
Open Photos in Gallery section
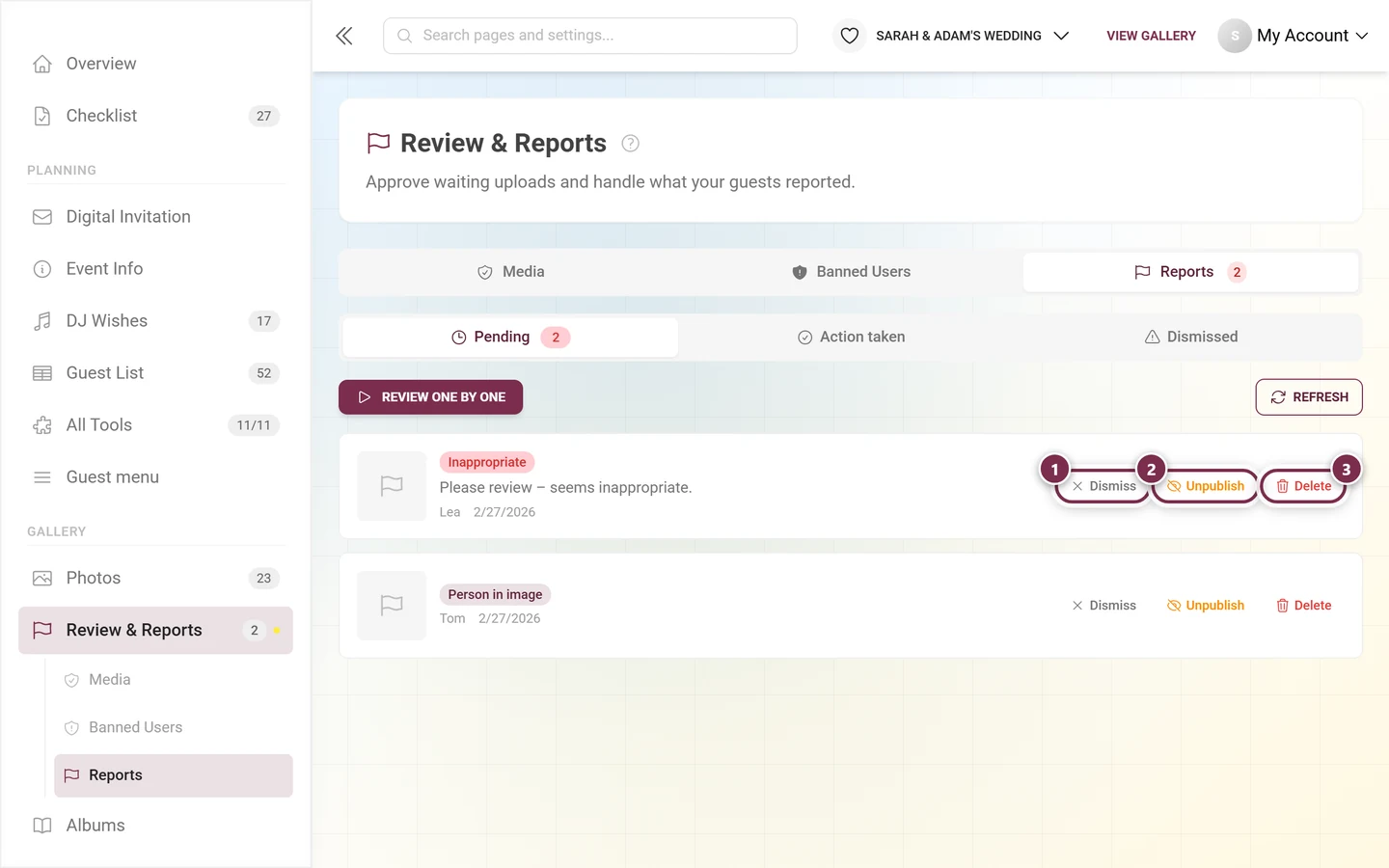pos(155,579)
